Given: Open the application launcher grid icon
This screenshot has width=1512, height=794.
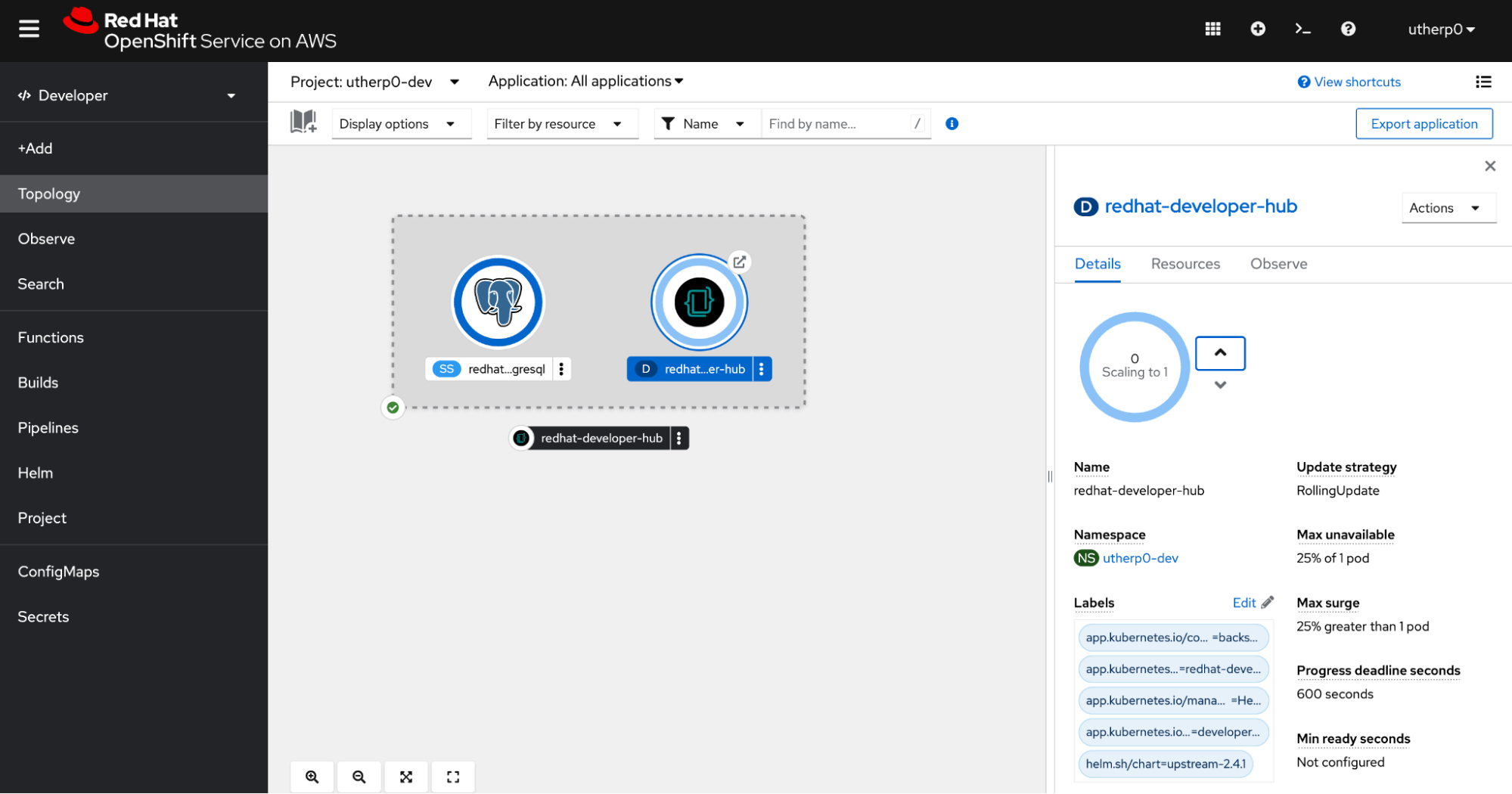Looking at the screenshot, I should 1212,29.
